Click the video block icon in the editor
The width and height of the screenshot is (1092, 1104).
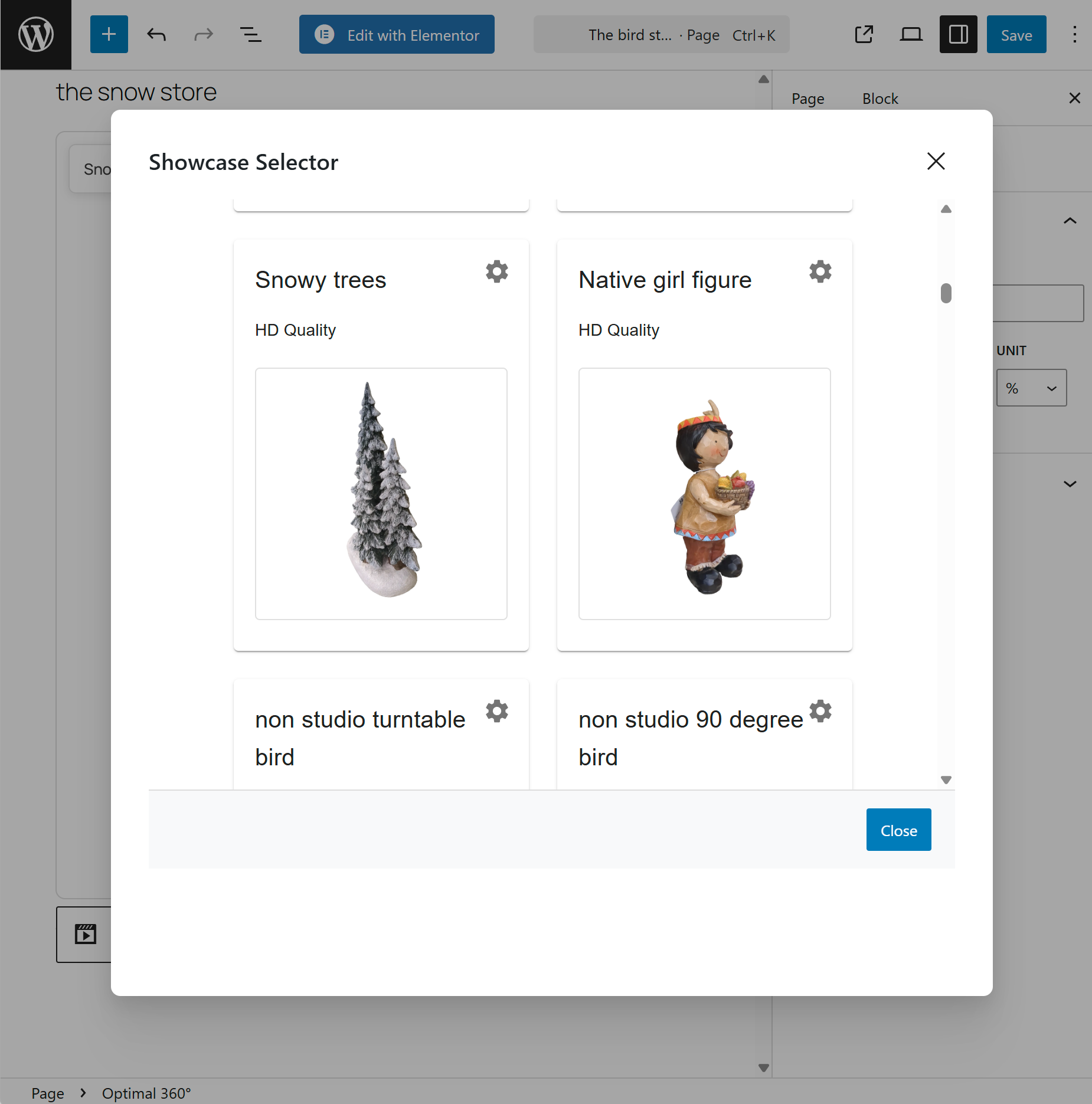(86, 934)
